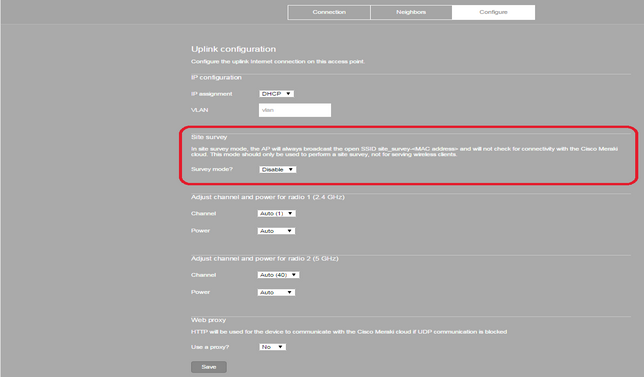Click the IP configuration section title

tap(216, 77)
